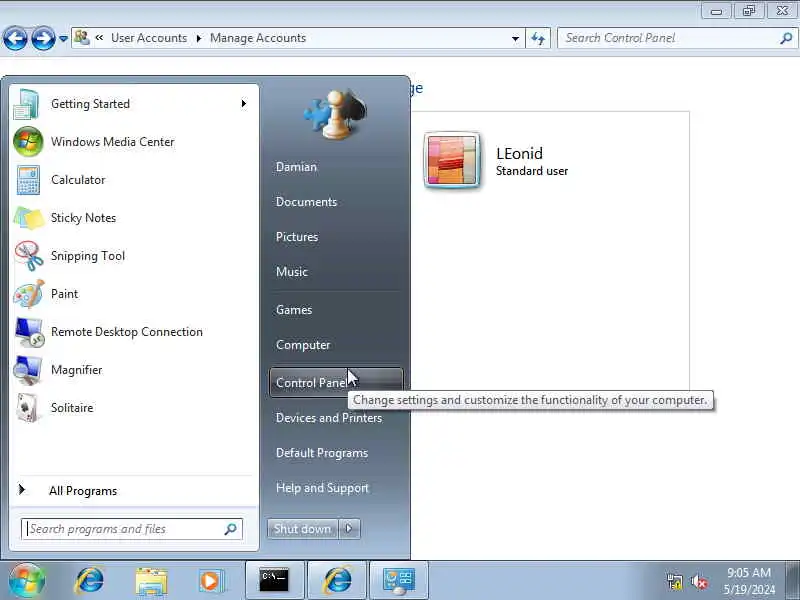The width and height of the screenshot is (800, 600).
Task: Open Damian personal folder
Action: point(296,167)
